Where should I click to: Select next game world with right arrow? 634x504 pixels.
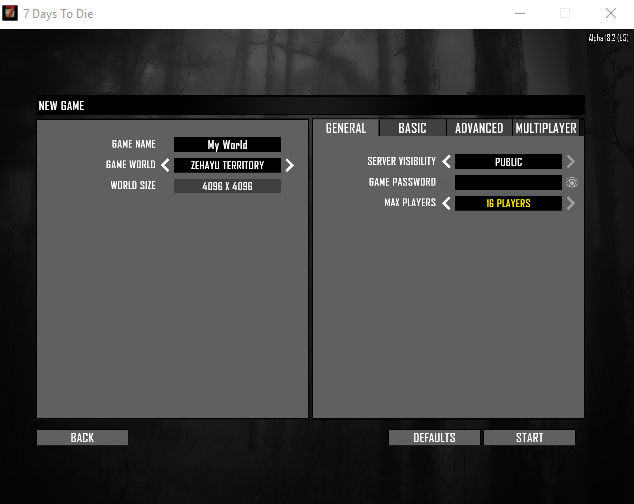[x=290, y=165]
